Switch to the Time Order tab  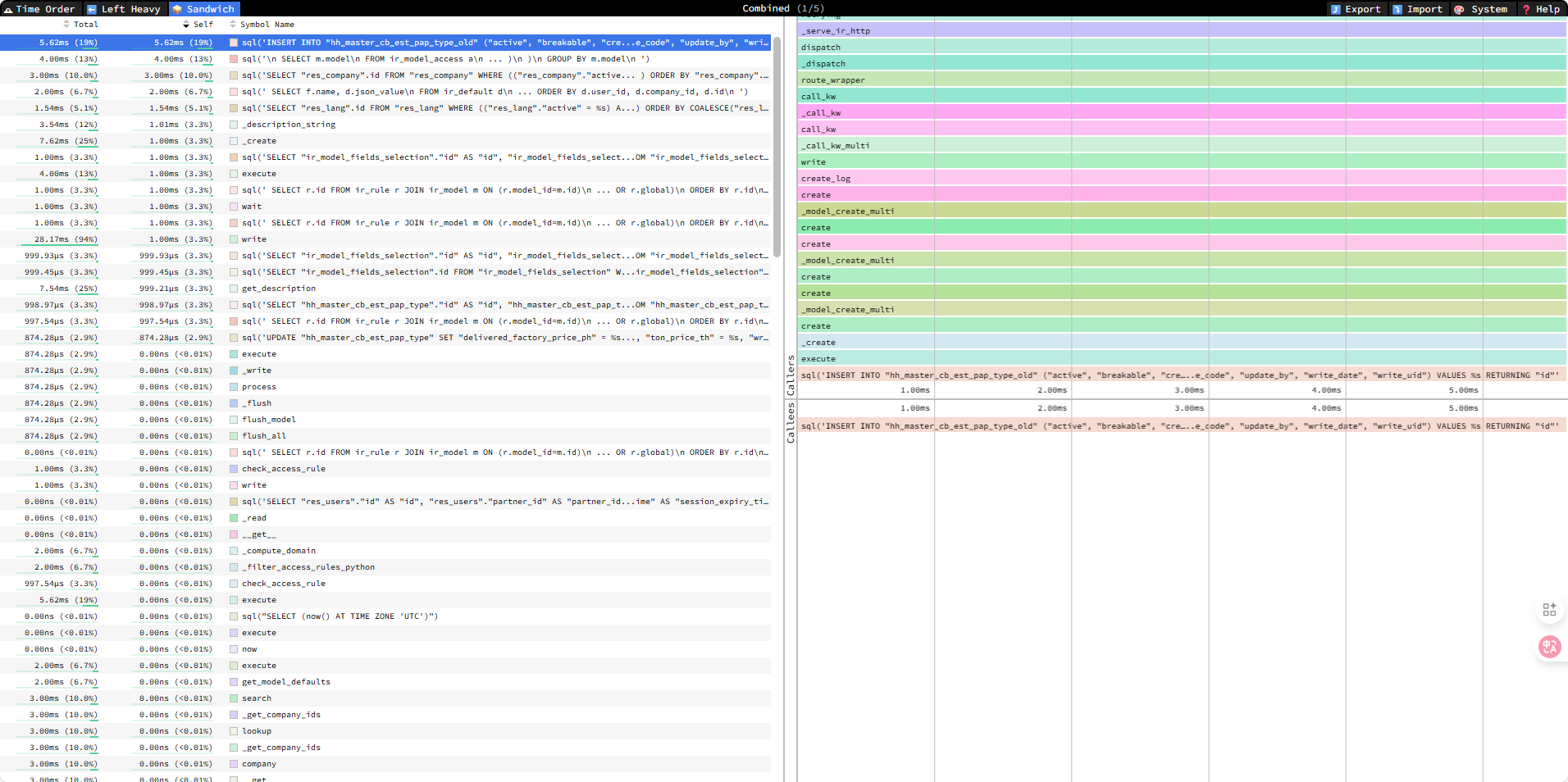[45, 9]
